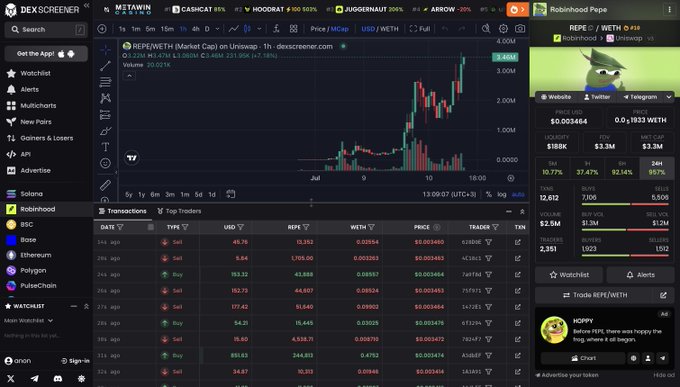Open the indicators menu

[x=276, y=29]
